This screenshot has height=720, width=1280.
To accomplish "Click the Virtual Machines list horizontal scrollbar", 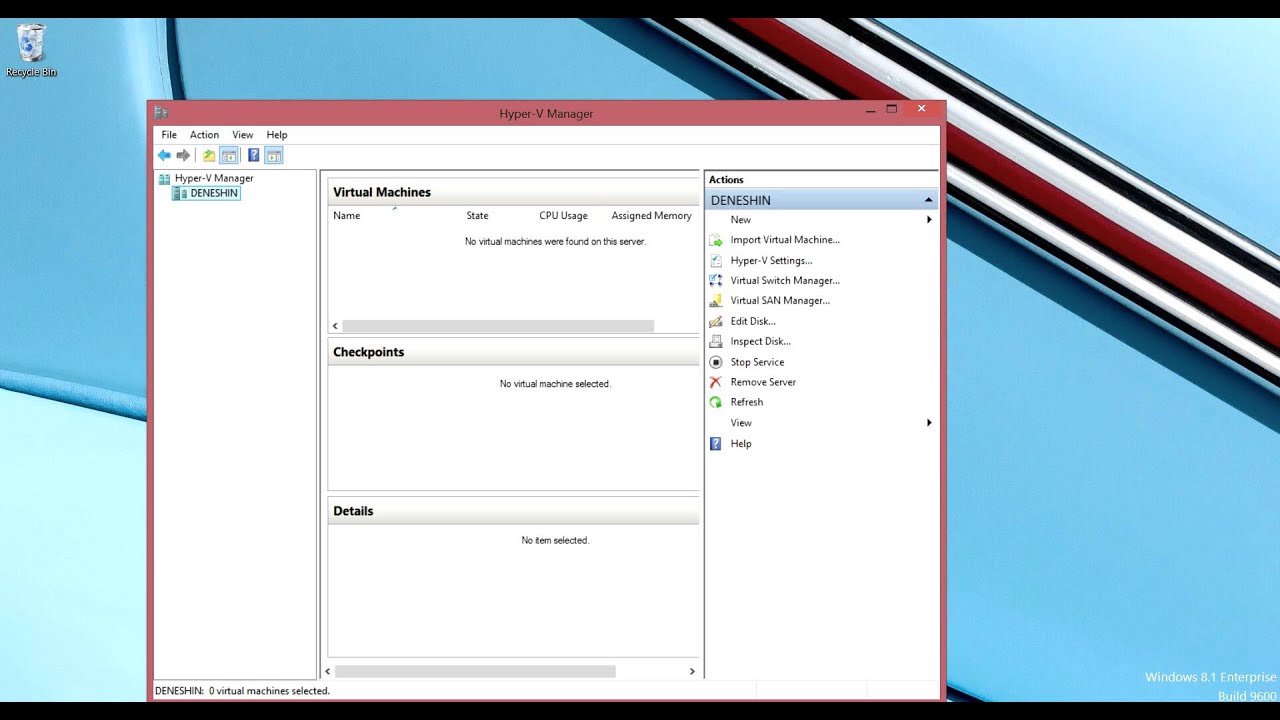I will 498,326.
